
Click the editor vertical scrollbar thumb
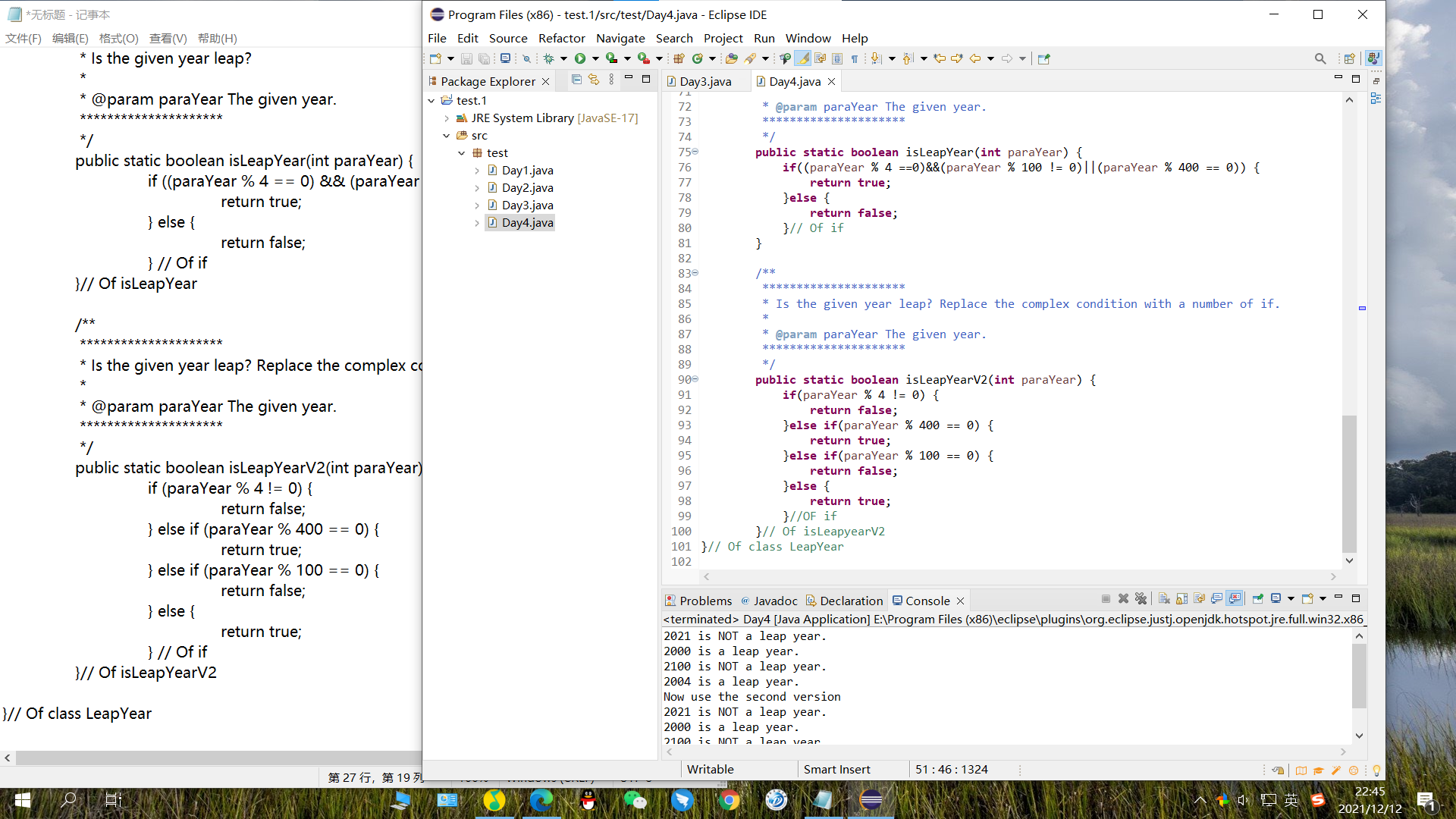(x=1349, y=483)
